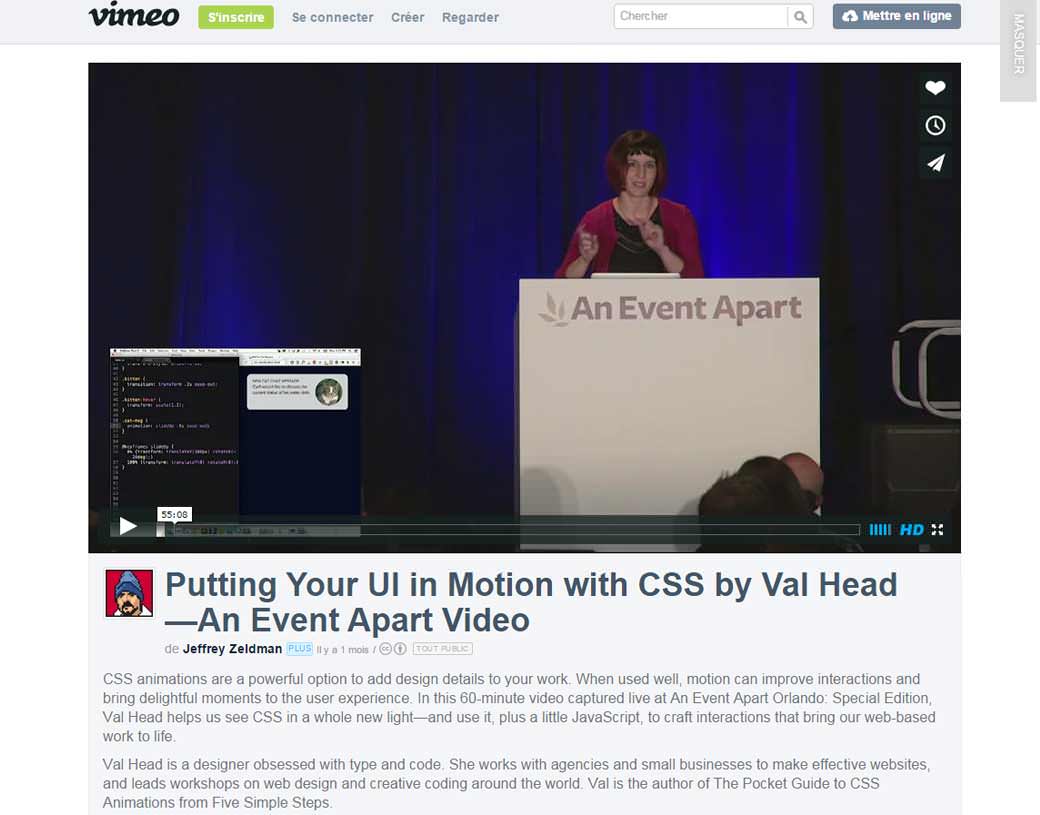
Task: Select Se connecter in the top bar
Action: click(332, 17)
